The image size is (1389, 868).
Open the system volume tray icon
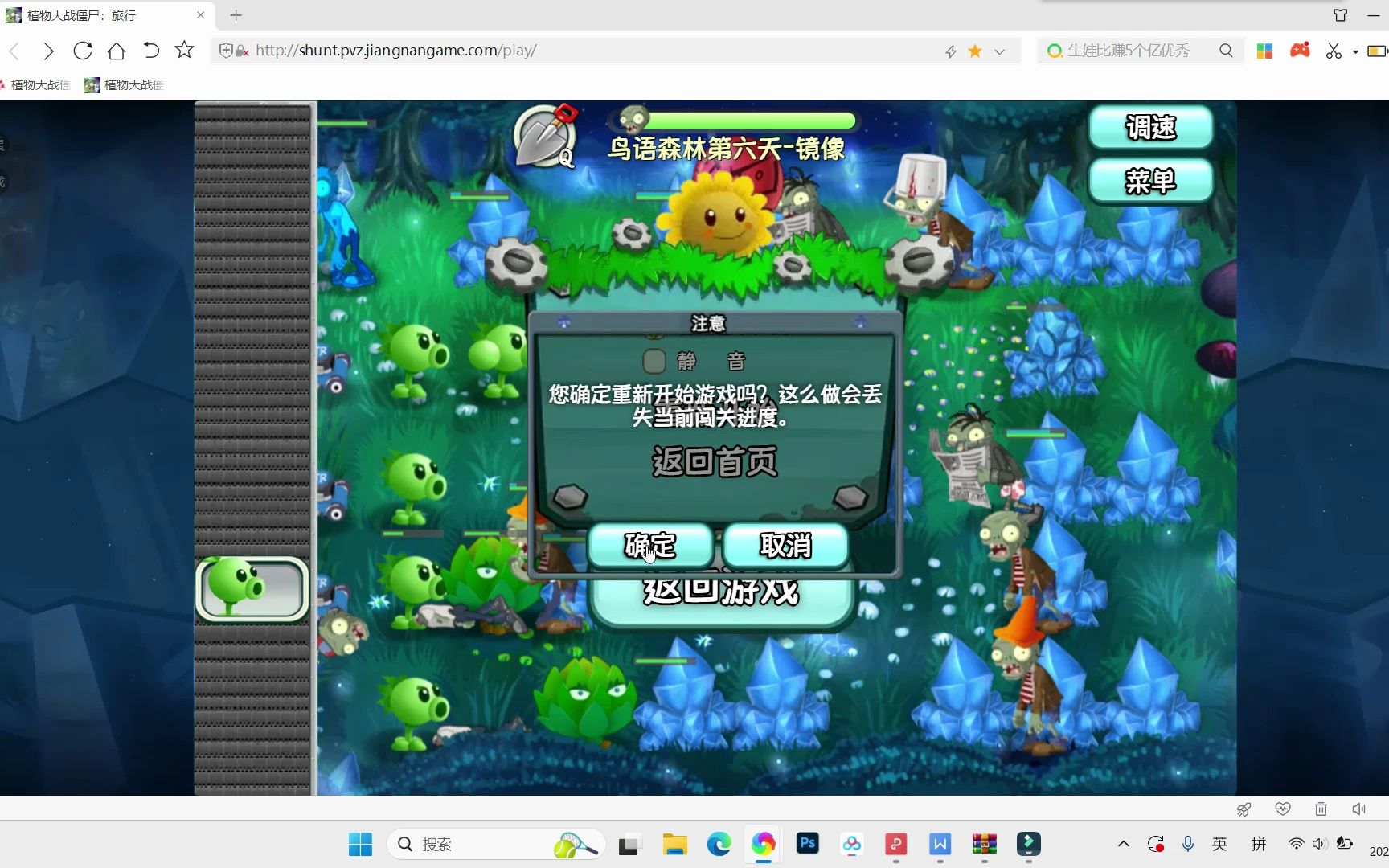[1319, 844]
